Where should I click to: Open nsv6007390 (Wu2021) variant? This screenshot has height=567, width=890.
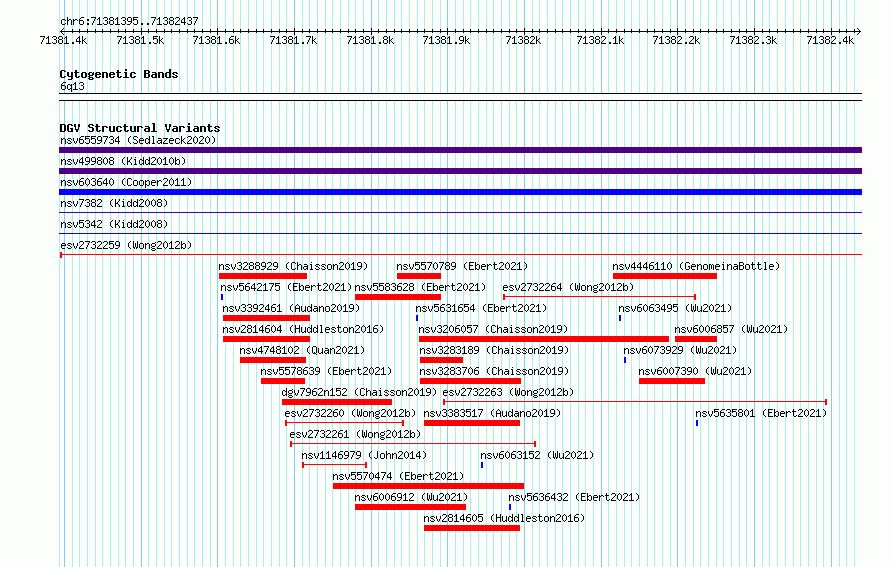coord(695,371)
